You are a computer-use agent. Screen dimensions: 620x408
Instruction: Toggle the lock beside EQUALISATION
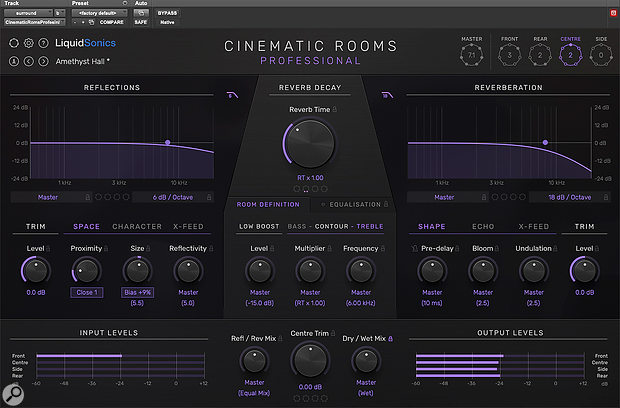386,204
